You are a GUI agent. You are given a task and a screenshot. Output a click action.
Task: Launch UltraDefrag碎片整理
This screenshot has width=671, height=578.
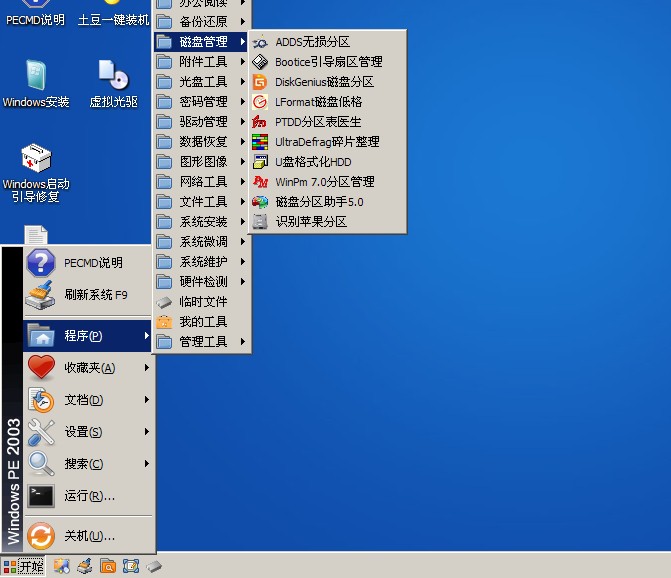[327, 142]
